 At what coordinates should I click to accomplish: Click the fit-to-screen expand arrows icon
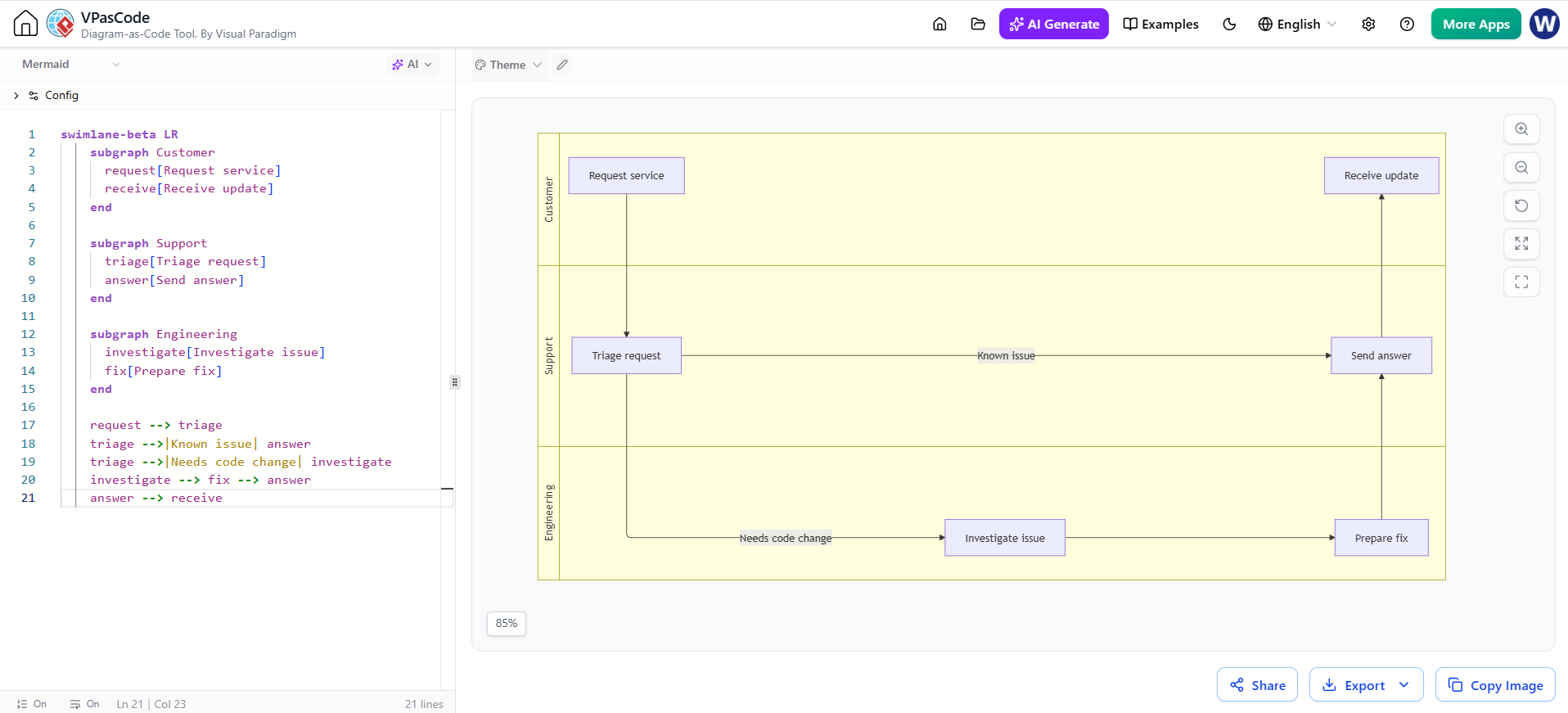pos(1521,243)
